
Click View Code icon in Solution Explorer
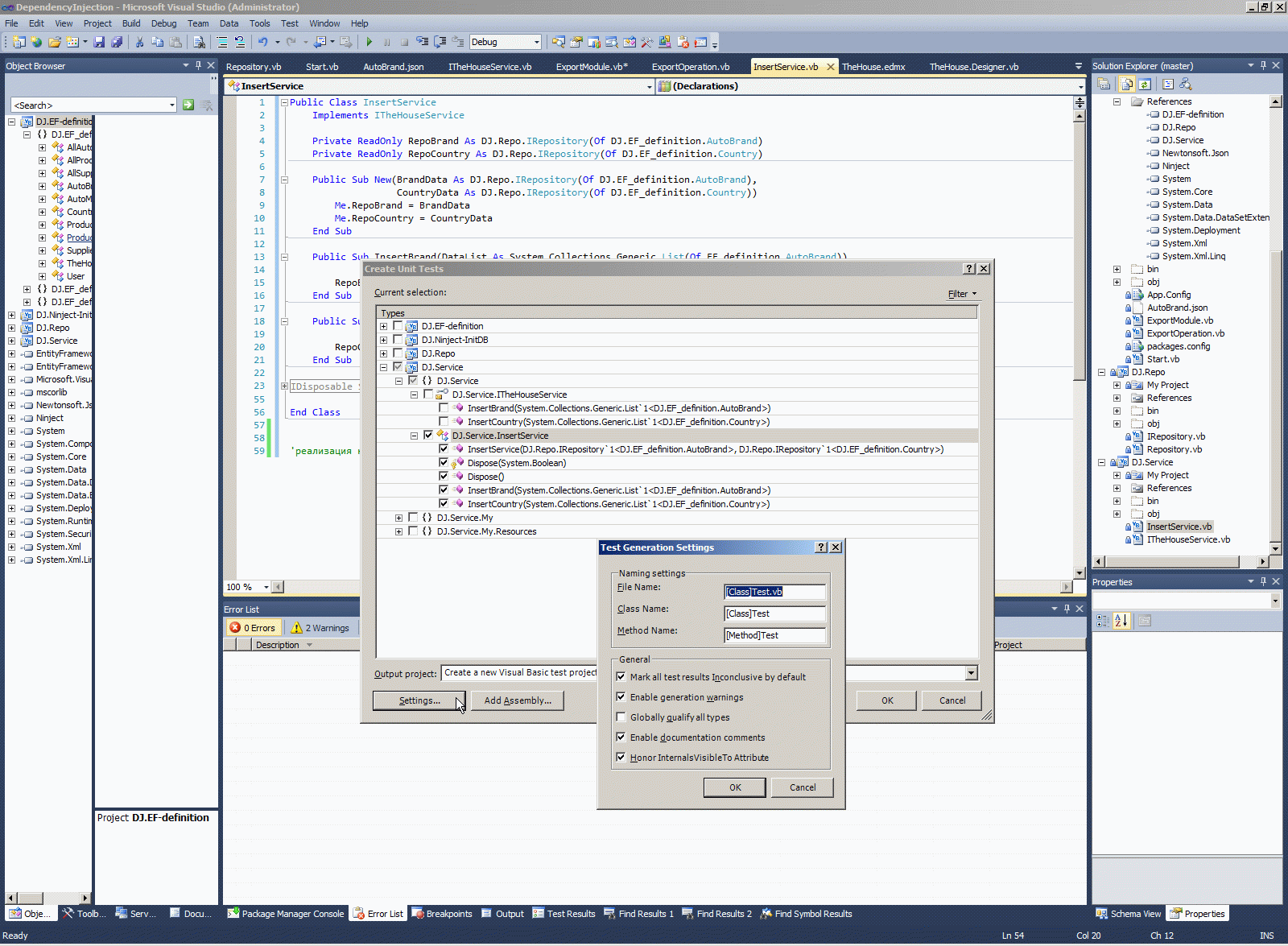(x=1168, y=84)
